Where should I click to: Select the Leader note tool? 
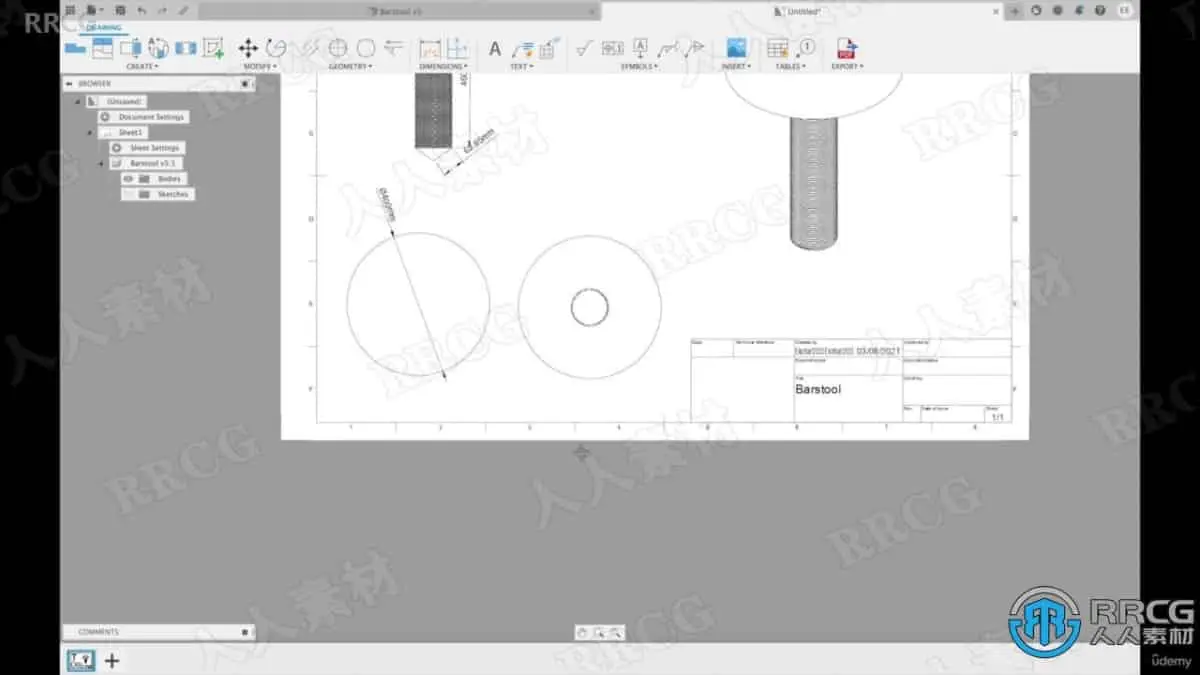click(522, 47)
